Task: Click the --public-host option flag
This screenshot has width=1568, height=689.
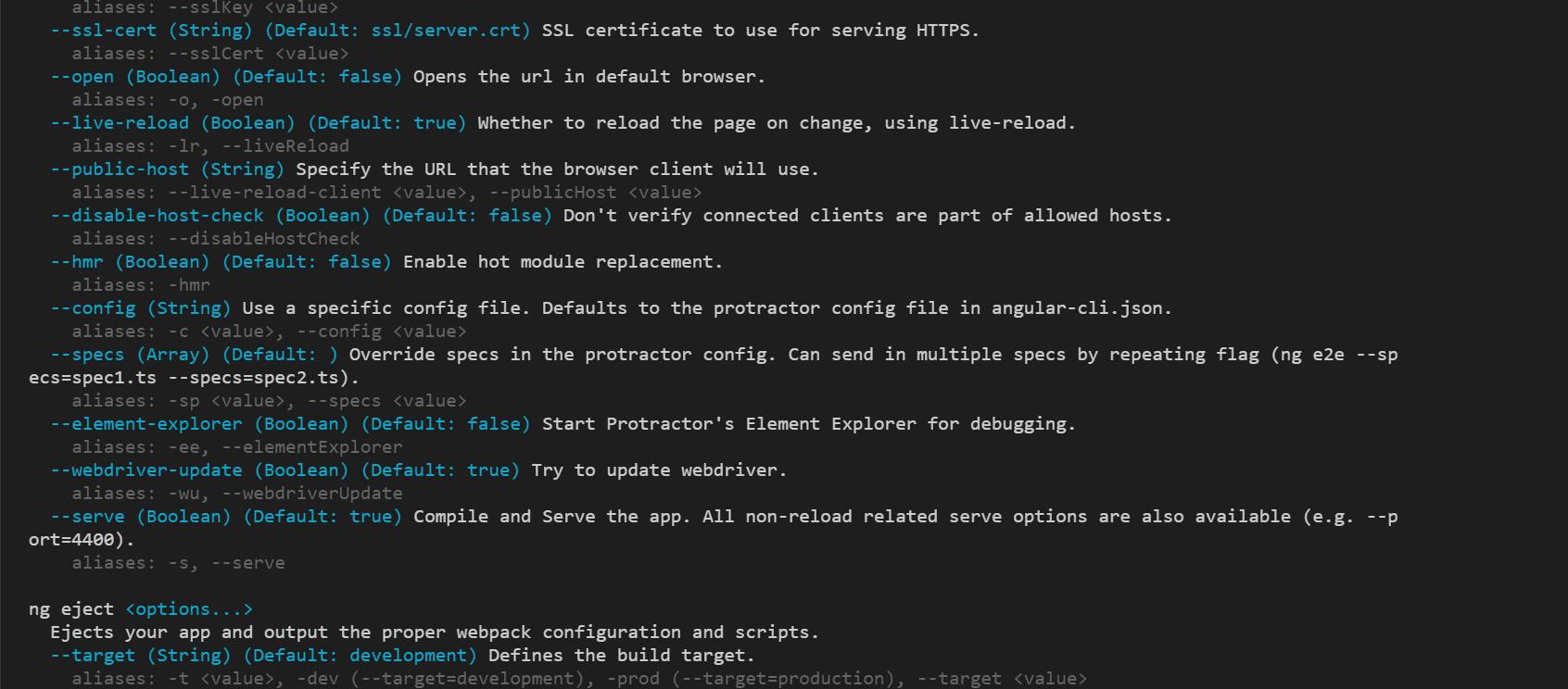Action: pos(120,169)
